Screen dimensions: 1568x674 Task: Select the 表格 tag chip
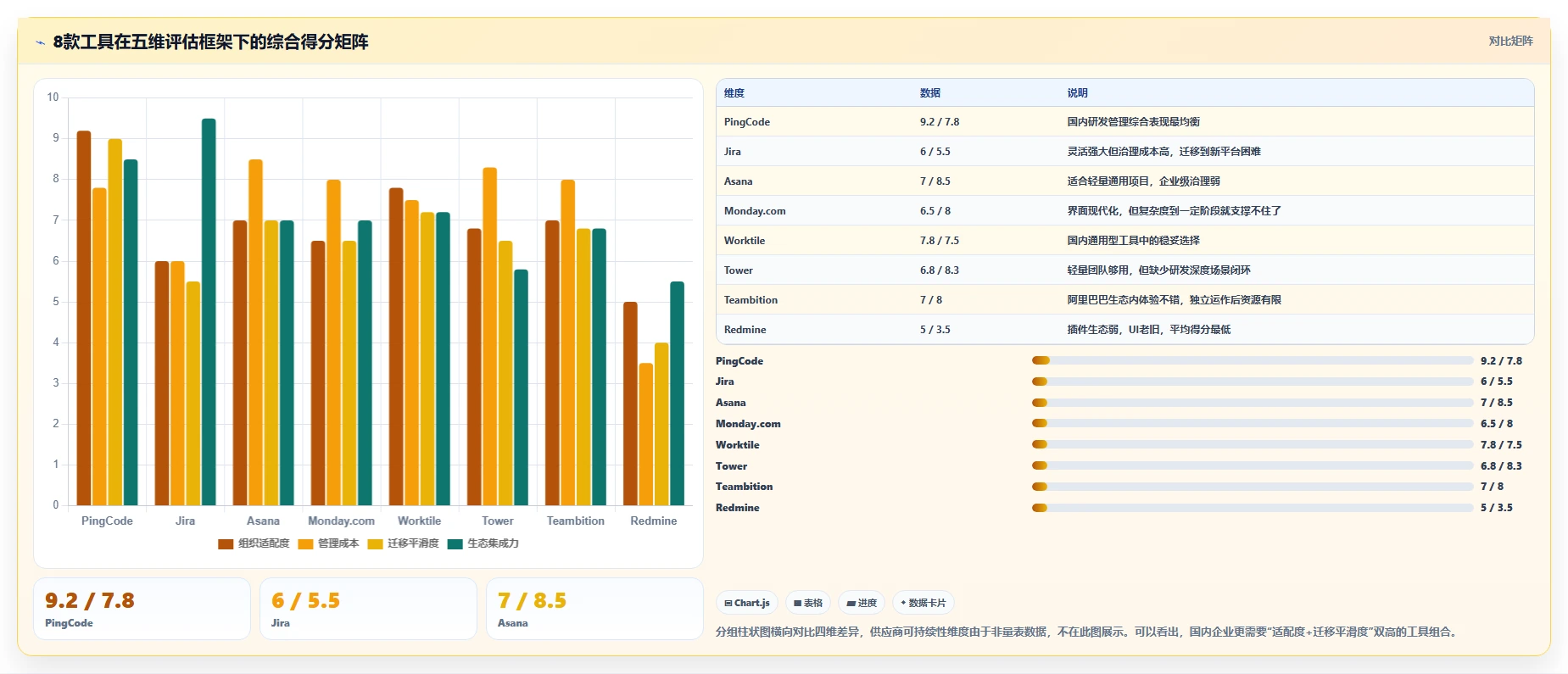[808, 603]
